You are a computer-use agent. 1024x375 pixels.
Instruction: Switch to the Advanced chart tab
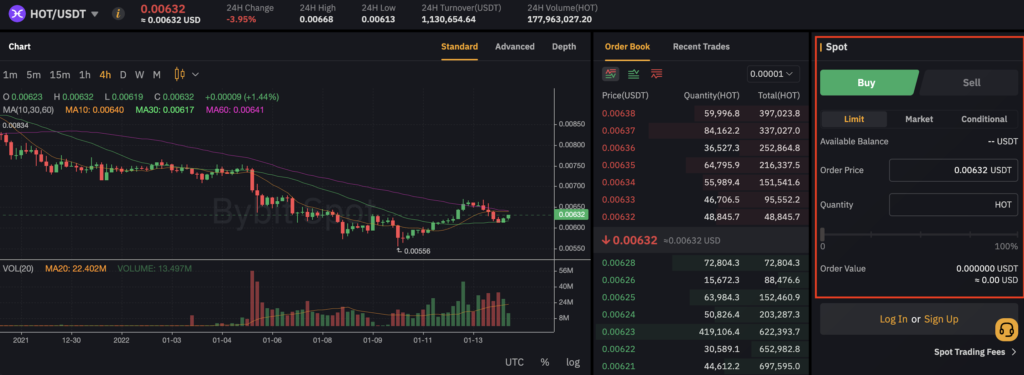pos(515,46)
